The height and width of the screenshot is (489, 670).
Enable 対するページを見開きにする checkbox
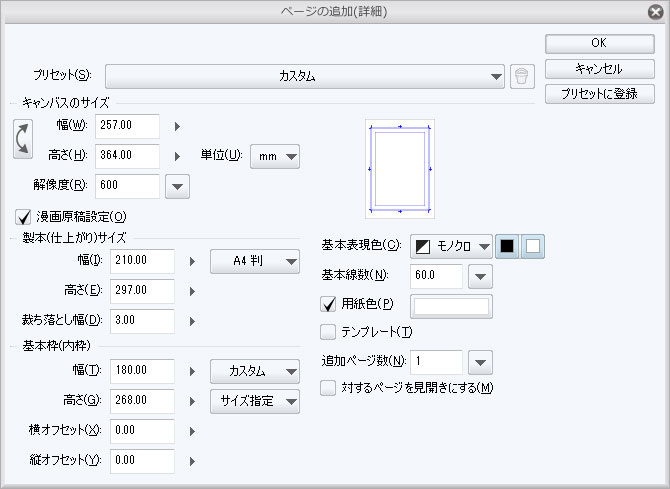(x=328, y=388)
